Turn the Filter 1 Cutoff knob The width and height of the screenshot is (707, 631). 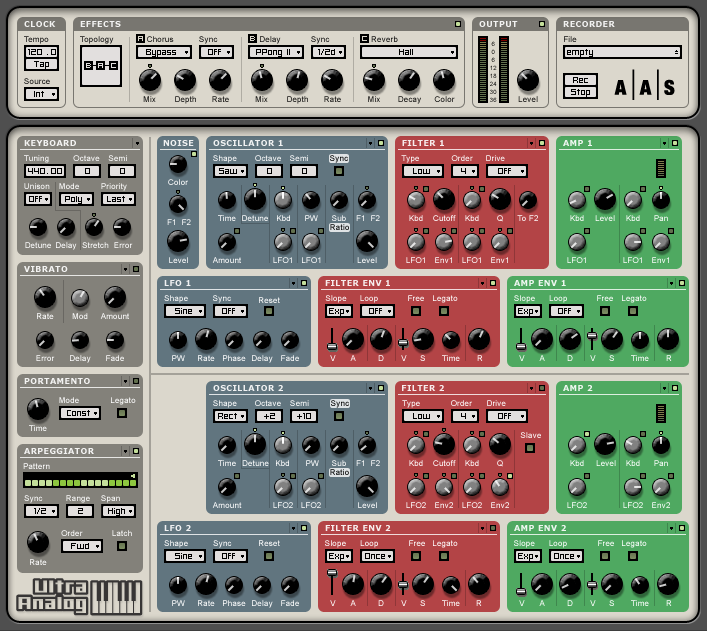(445, 199)
